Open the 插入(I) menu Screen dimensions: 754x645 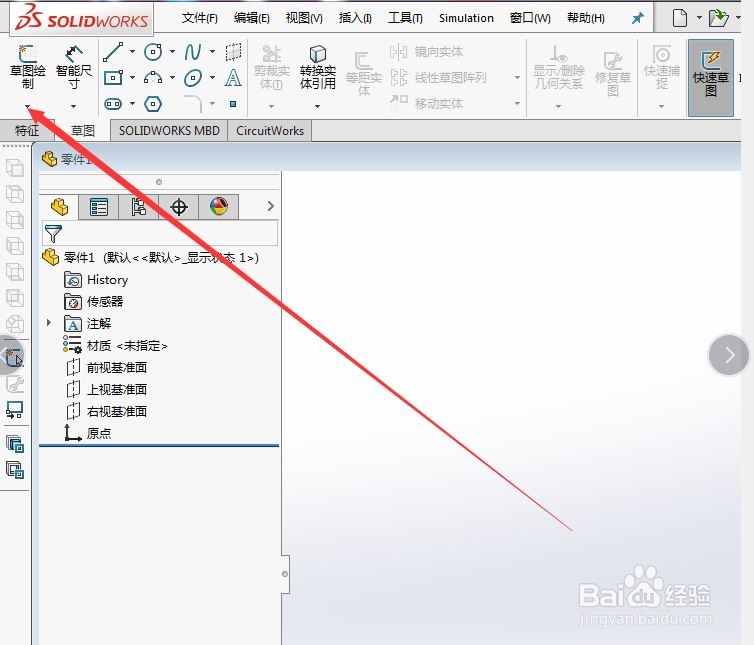click(355, 18)
